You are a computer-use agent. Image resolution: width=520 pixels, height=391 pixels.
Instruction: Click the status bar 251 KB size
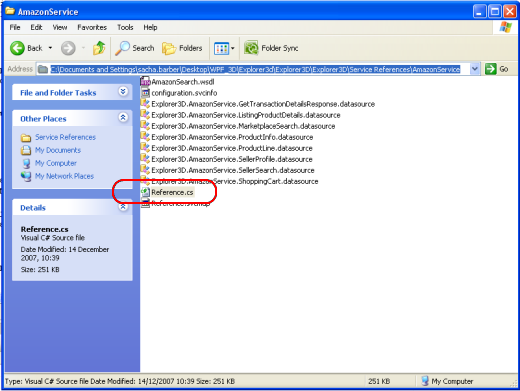(379, 381)
